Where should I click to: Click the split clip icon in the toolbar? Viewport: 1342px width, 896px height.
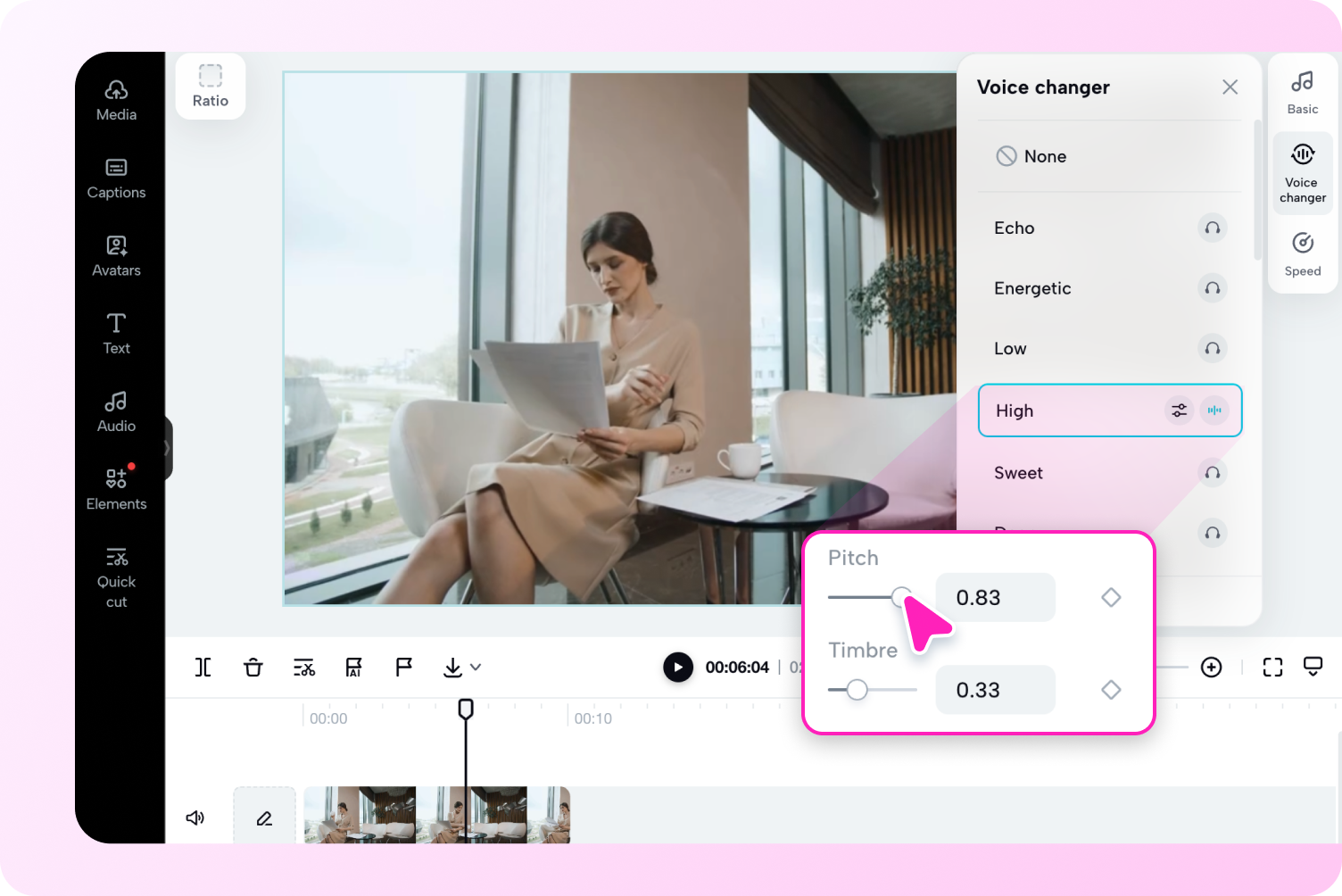[203, 667]
